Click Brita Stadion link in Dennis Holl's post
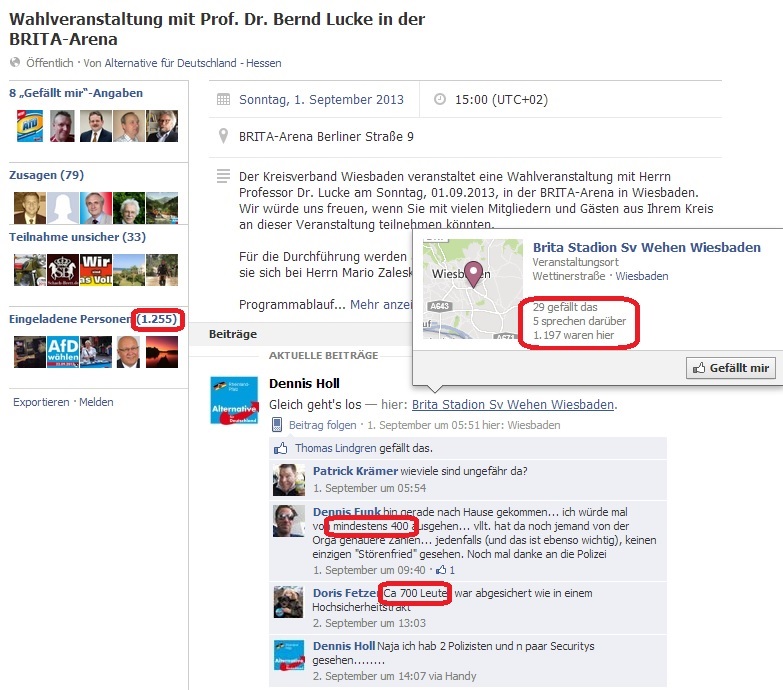 coord(513,404)
